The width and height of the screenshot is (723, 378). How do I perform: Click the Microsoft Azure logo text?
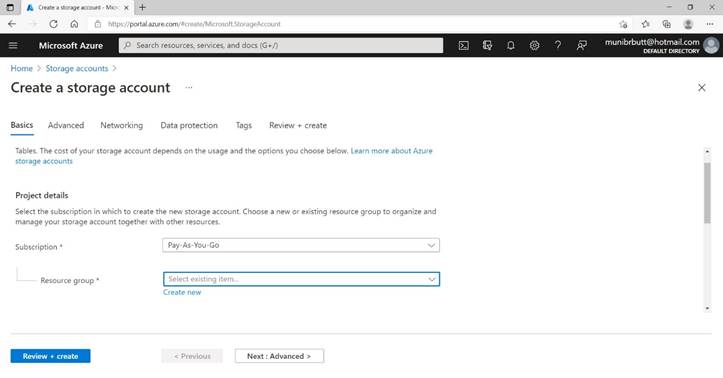tap(71, 45)
